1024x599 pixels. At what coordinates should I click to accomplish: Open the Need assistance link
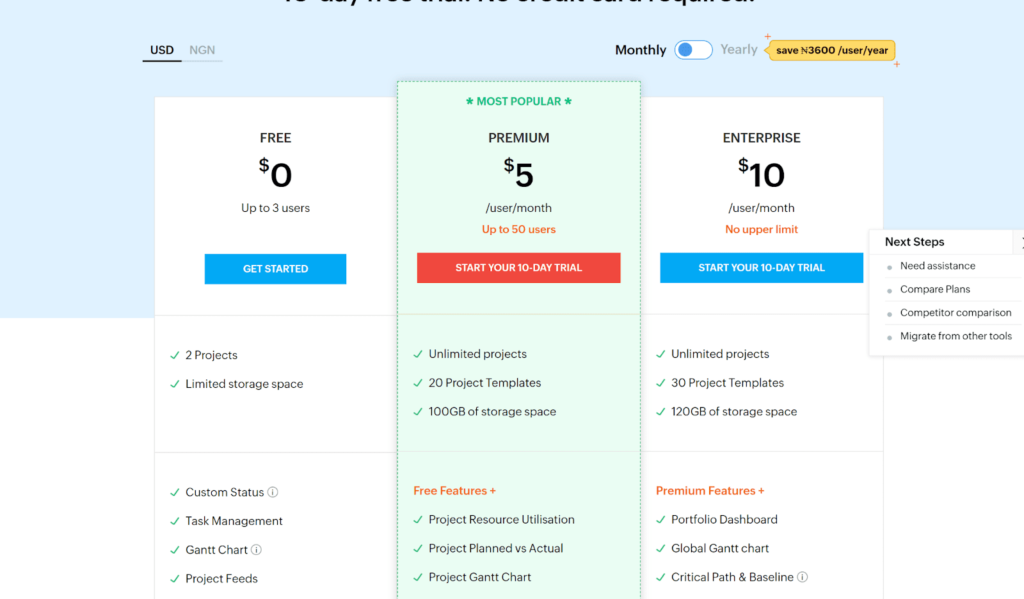[937, 266]
